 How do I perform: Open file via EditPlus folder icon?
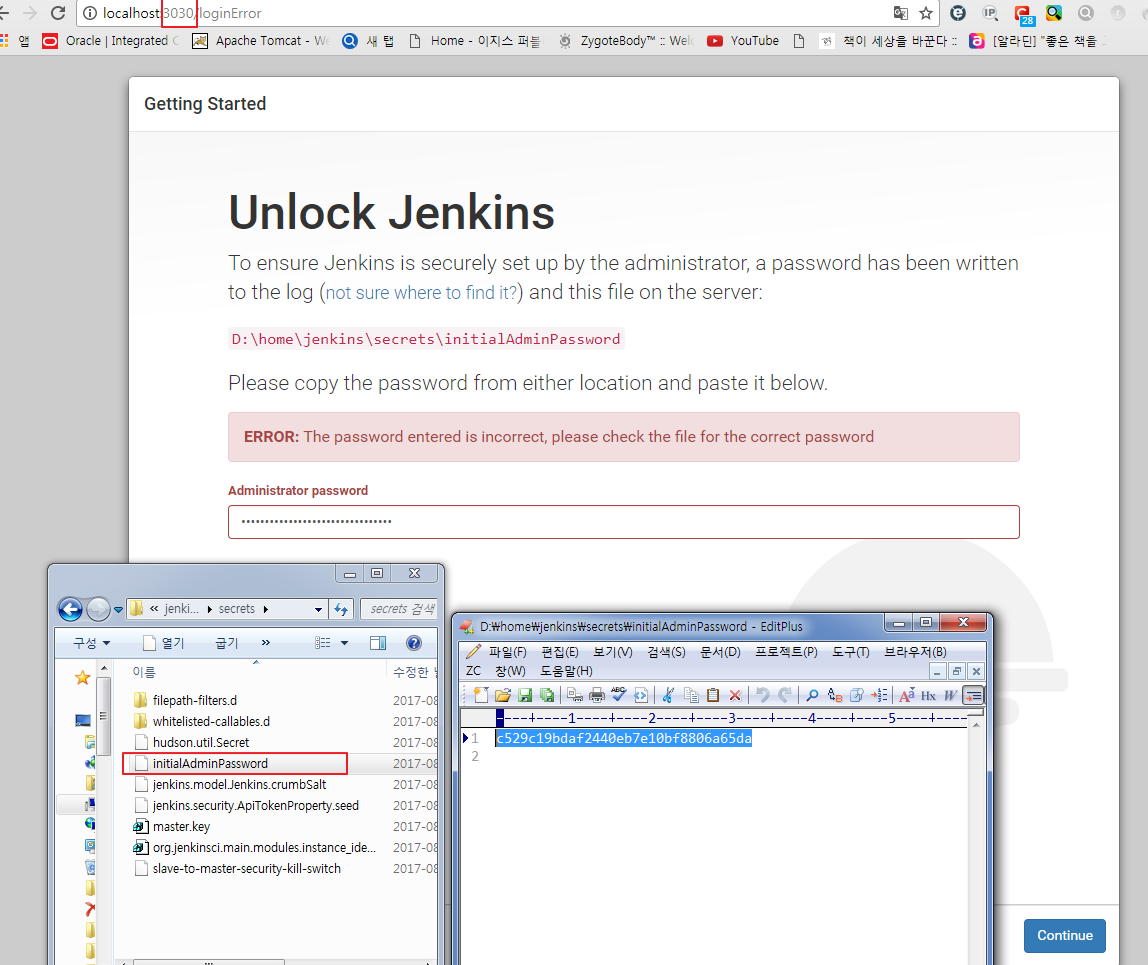pos(502,696)
